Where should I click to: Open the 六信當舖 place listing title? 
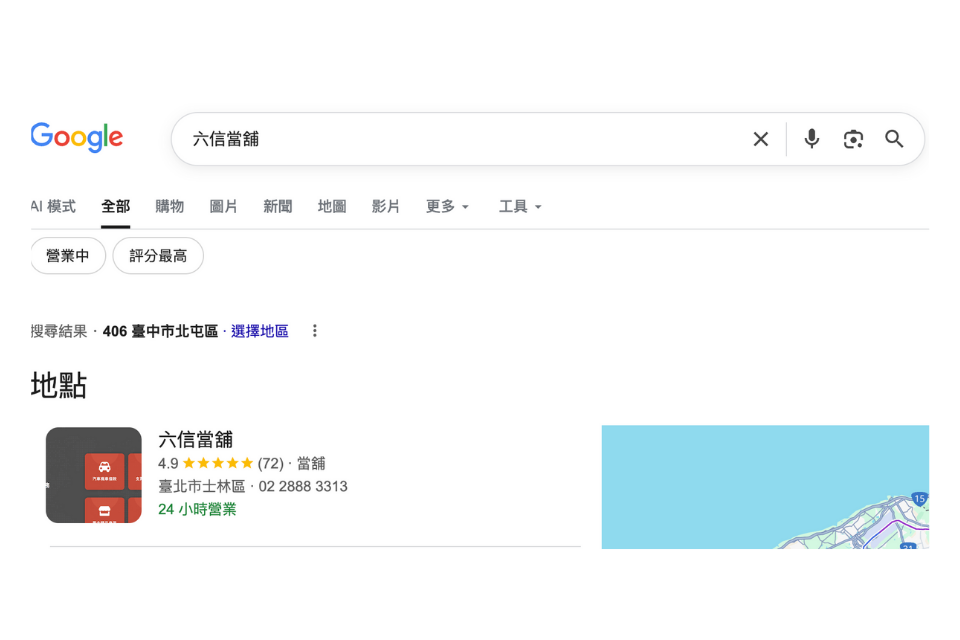pyautogui.click(x=195, y=439)
